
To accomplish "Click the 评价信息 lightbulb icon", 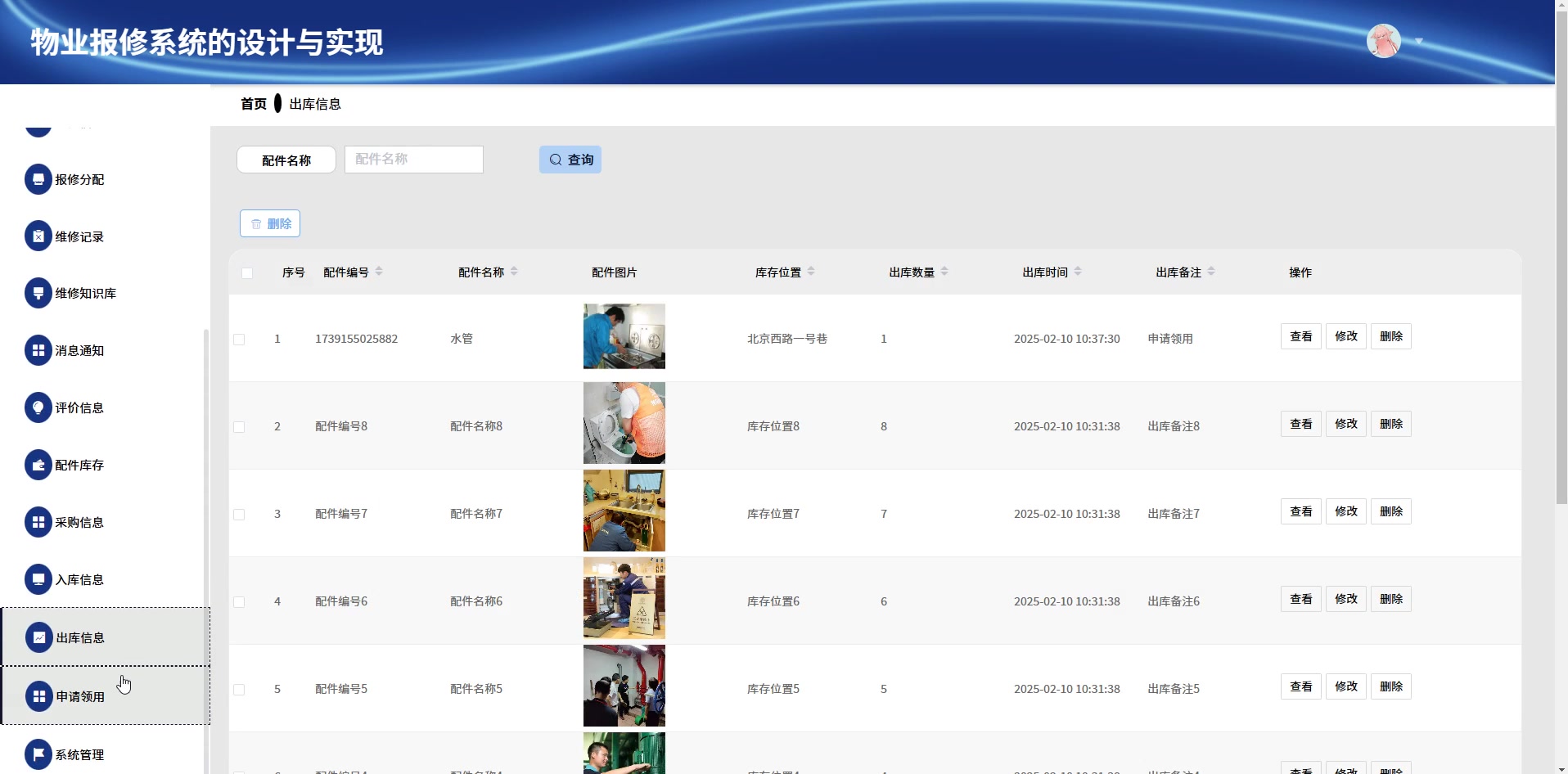I will click(38, 407).
